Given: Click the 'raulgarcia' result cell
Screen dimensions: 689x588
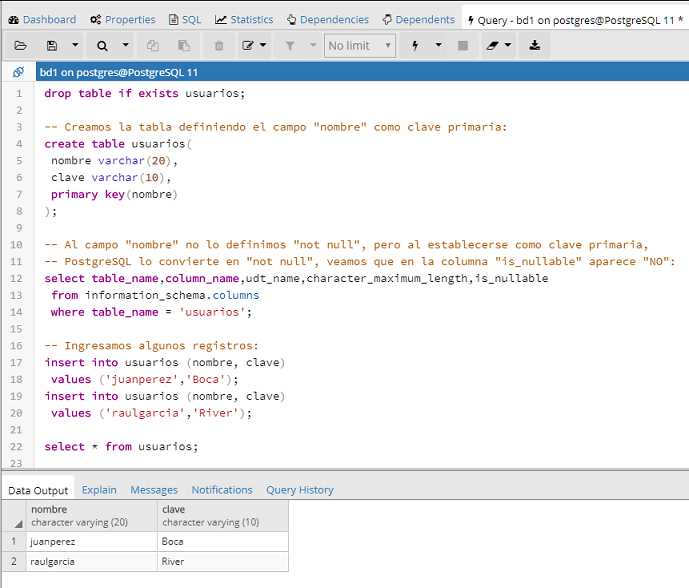Looking at the screenshot, I should [x=91, y=562].
